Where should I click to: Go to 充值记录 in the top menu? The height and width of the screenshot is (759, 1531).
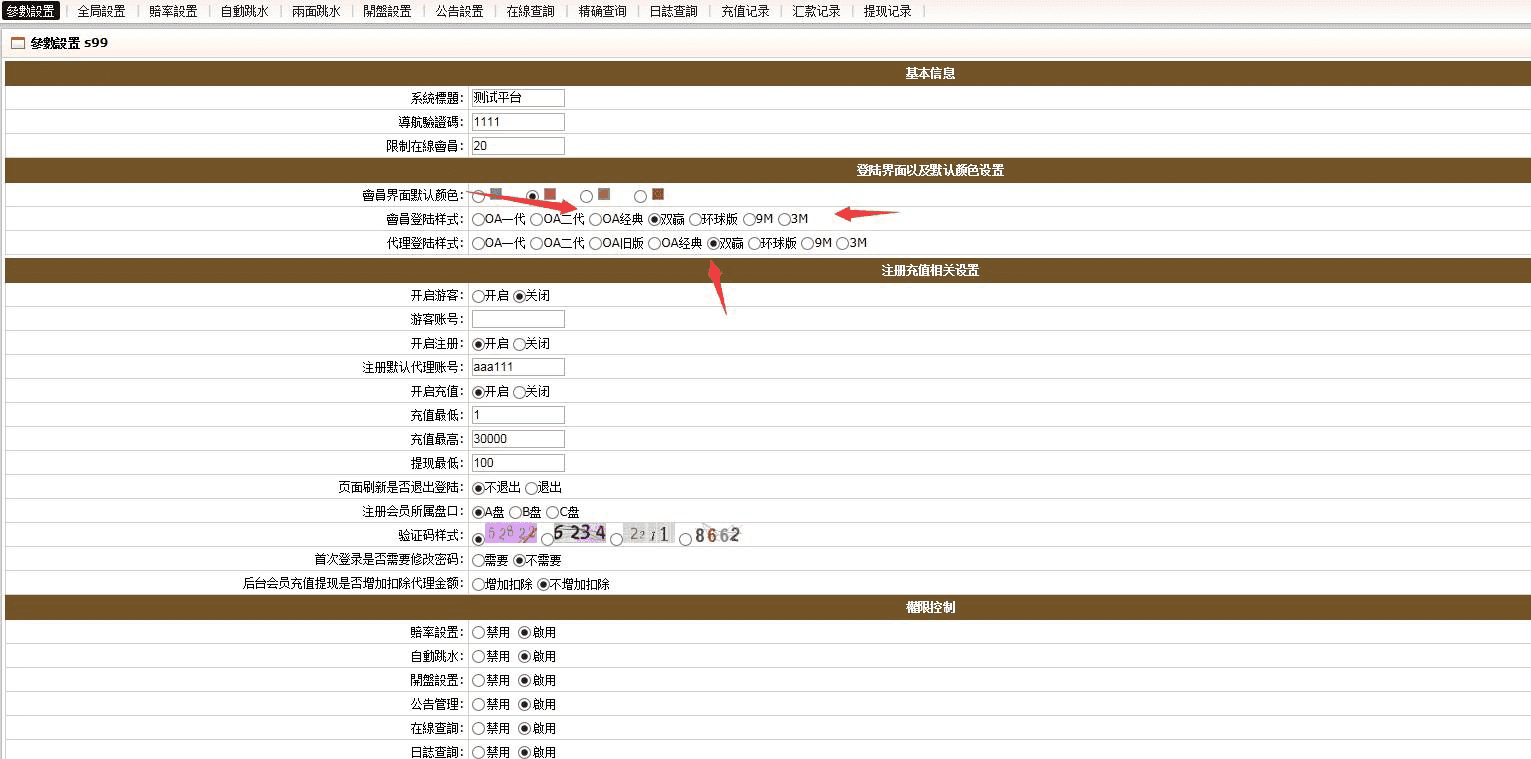745,12
